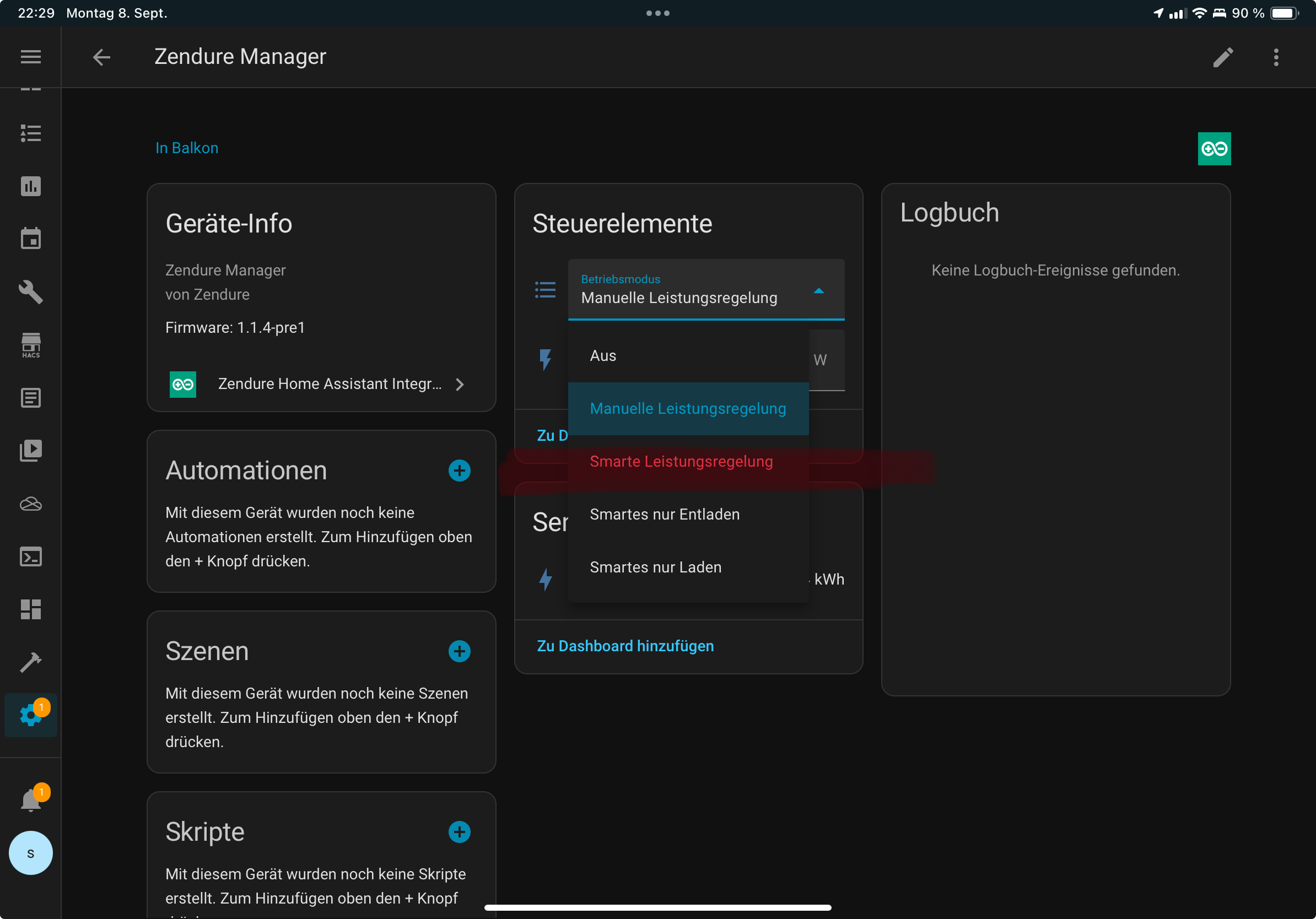
Task: Choose Smartes nur Laden mode
Action: [688, 567]
